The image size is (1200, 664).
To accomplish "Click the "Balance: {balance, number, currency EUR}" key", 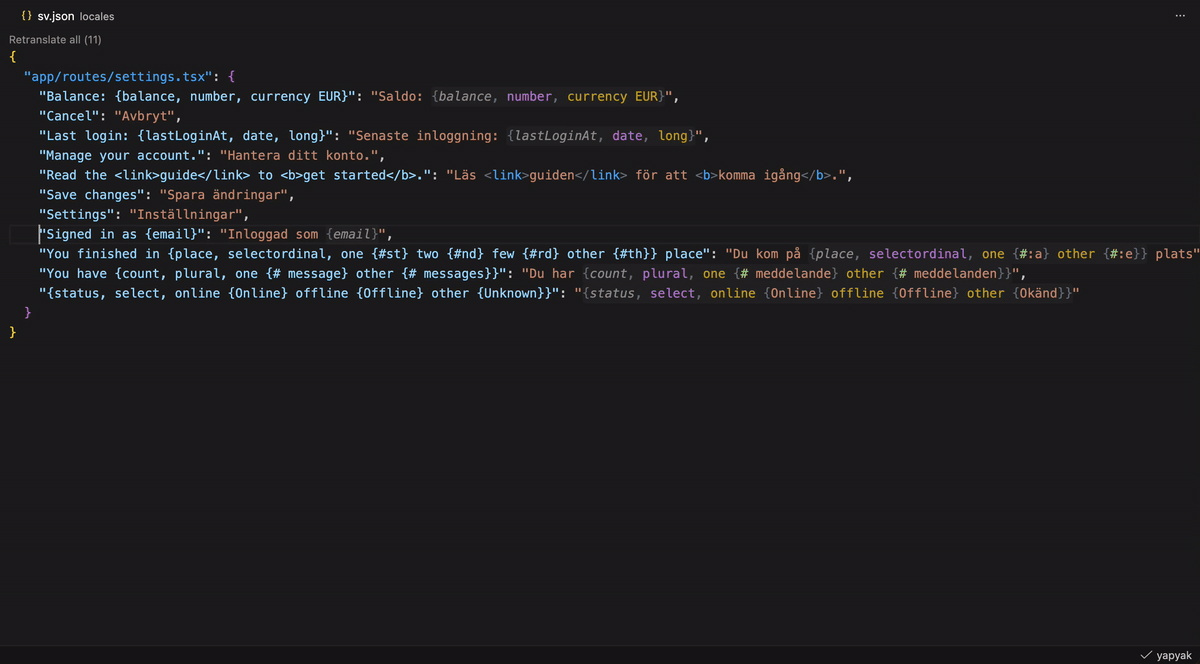I will (x=197, y=97).
